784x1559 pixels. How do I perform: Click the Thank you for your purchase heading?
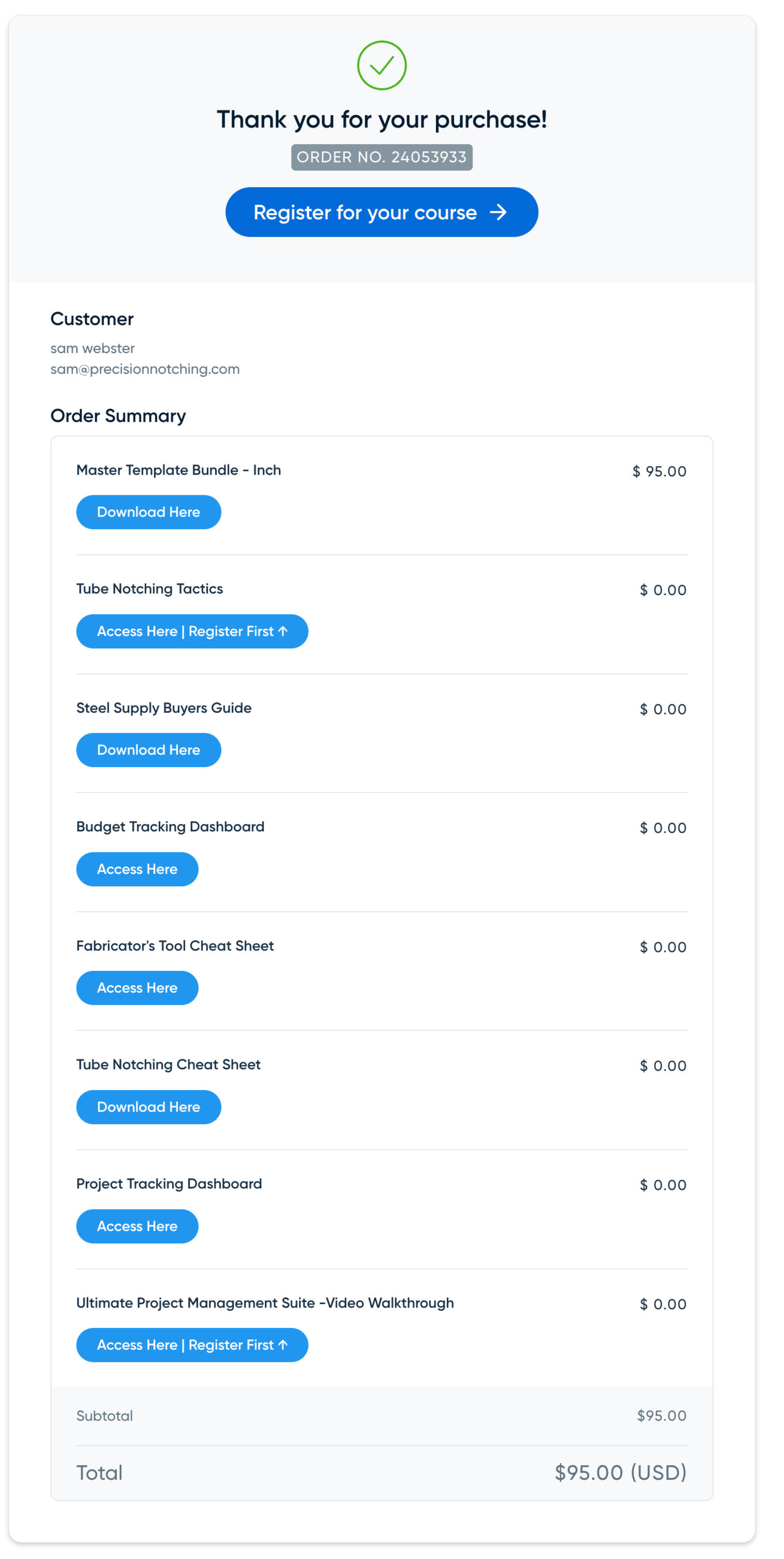382,120
